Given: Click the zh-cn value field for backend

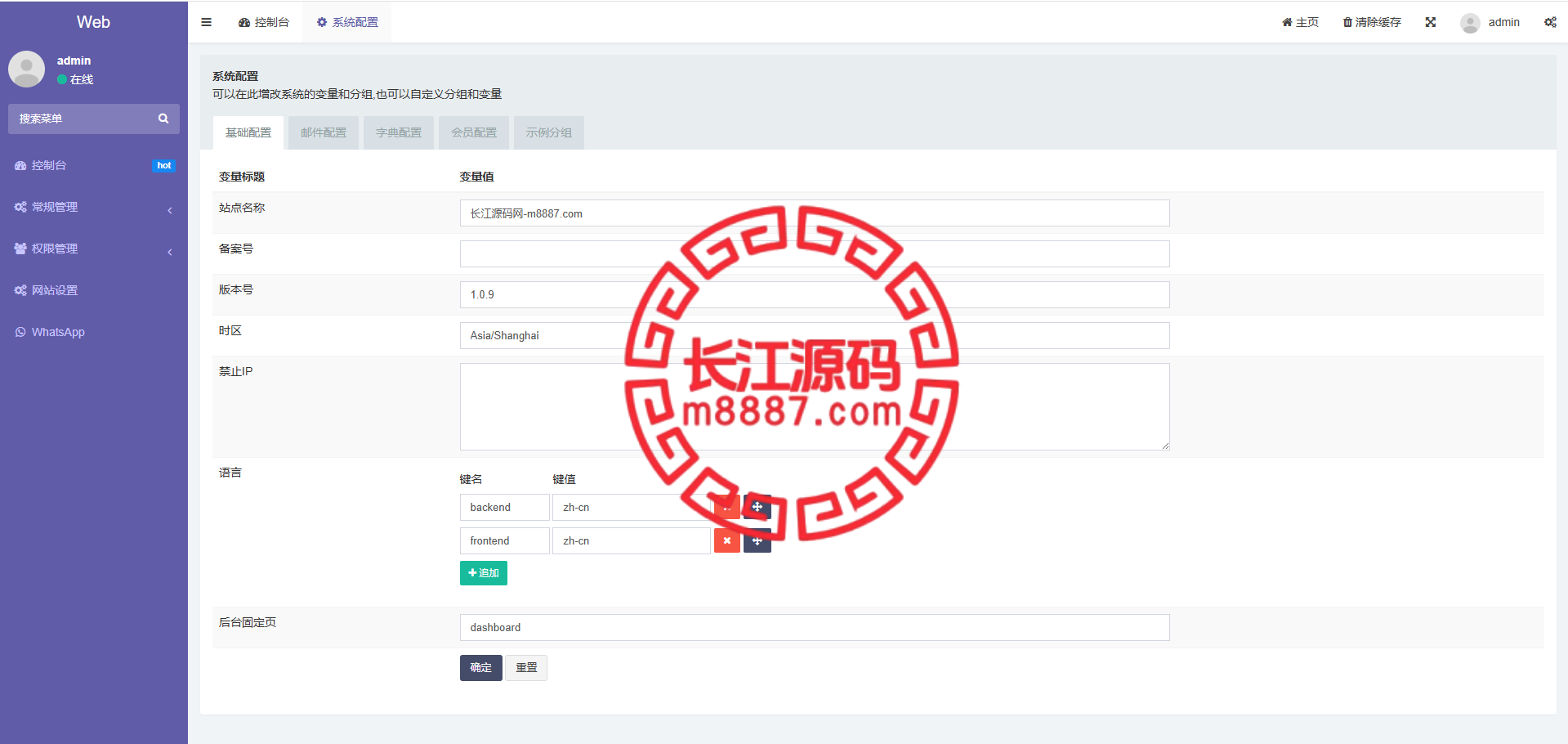Looking at the screenshot, I should (x=632, y=507).
